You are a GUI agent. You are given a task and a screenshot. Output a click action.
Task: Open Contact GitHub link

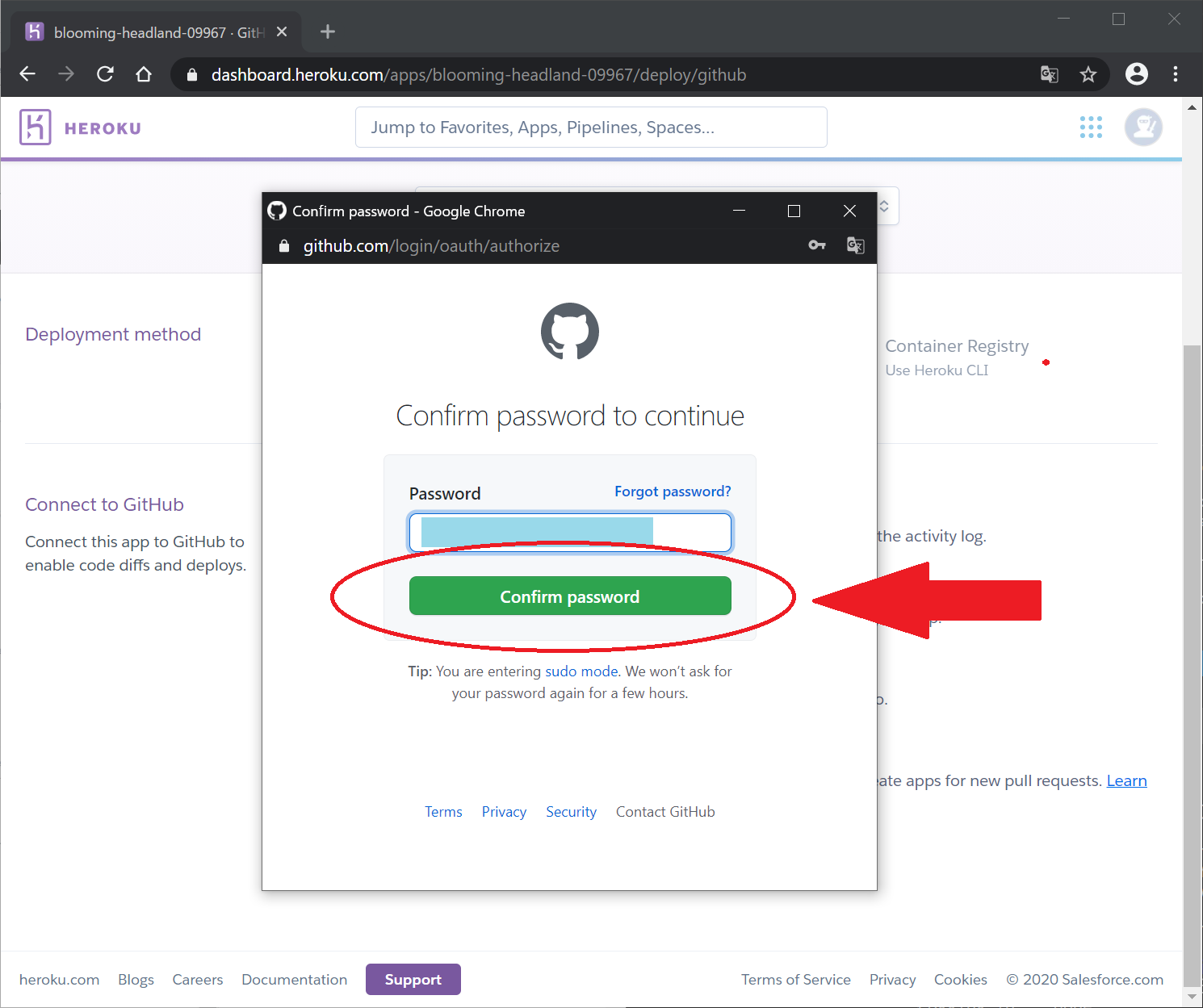(x=665, y=812)
